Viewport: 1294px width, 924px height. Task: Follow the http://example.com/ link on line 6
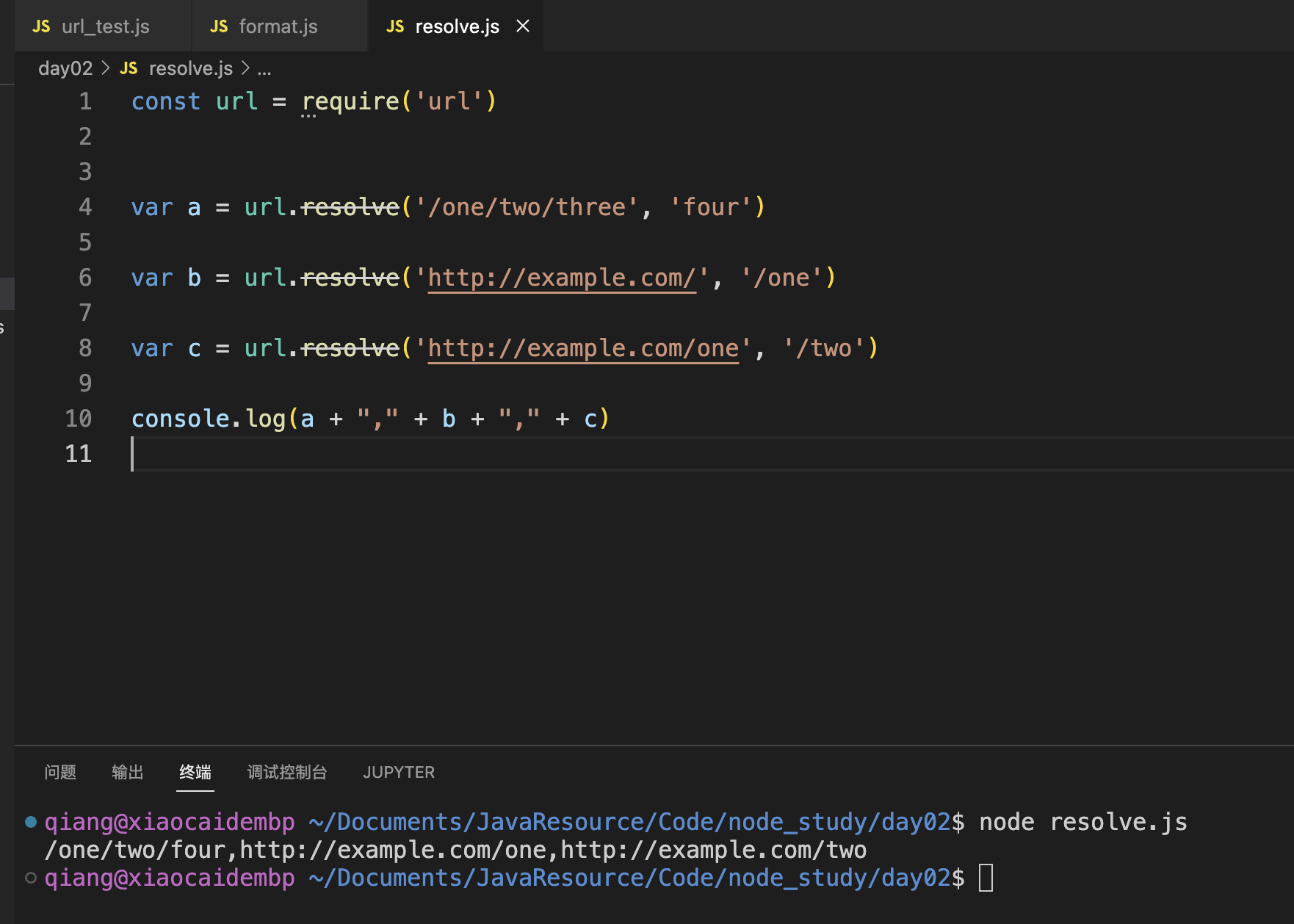tap(562, 278)
